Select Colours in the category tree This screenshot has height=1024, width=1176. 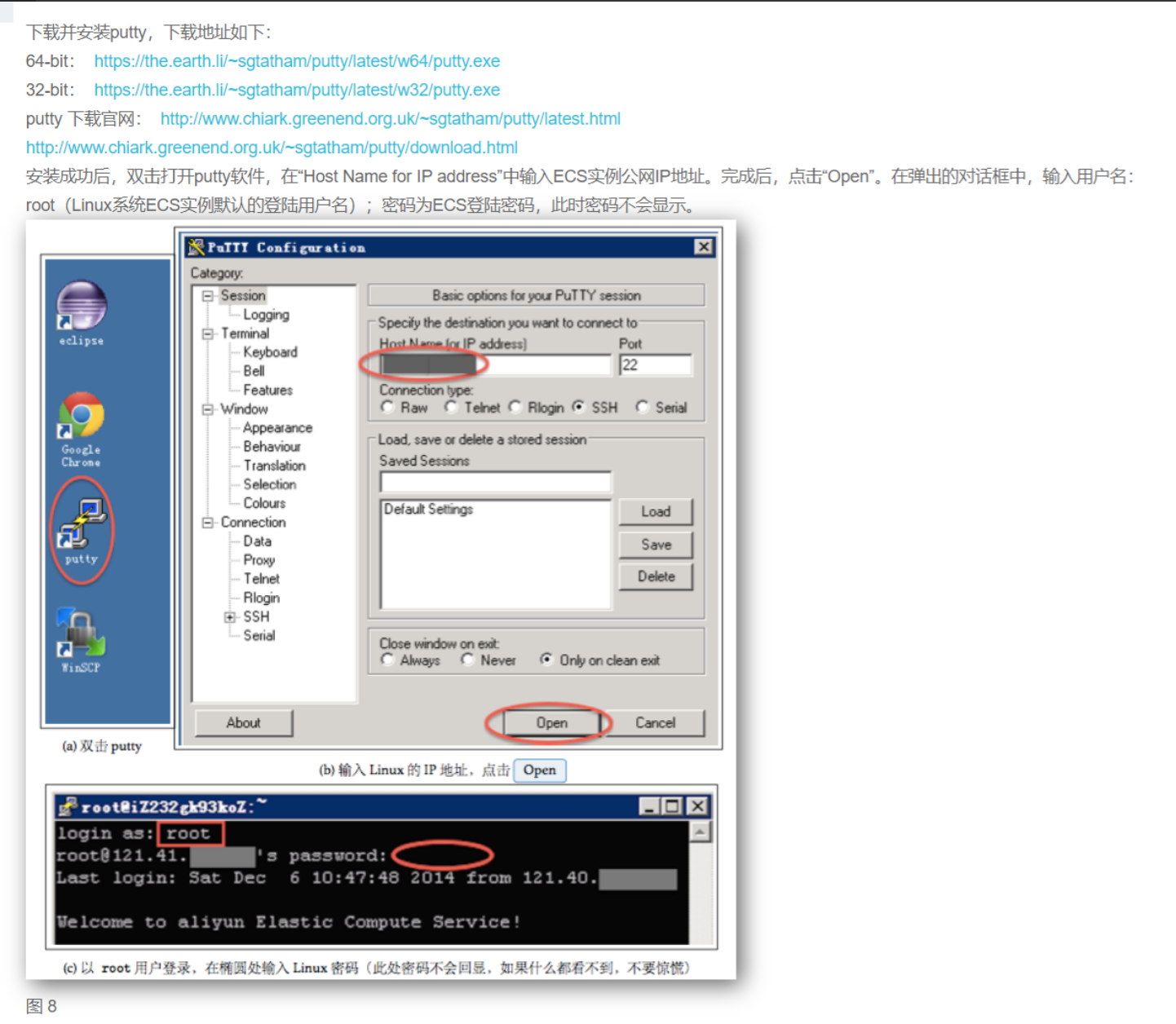point(264,503)
